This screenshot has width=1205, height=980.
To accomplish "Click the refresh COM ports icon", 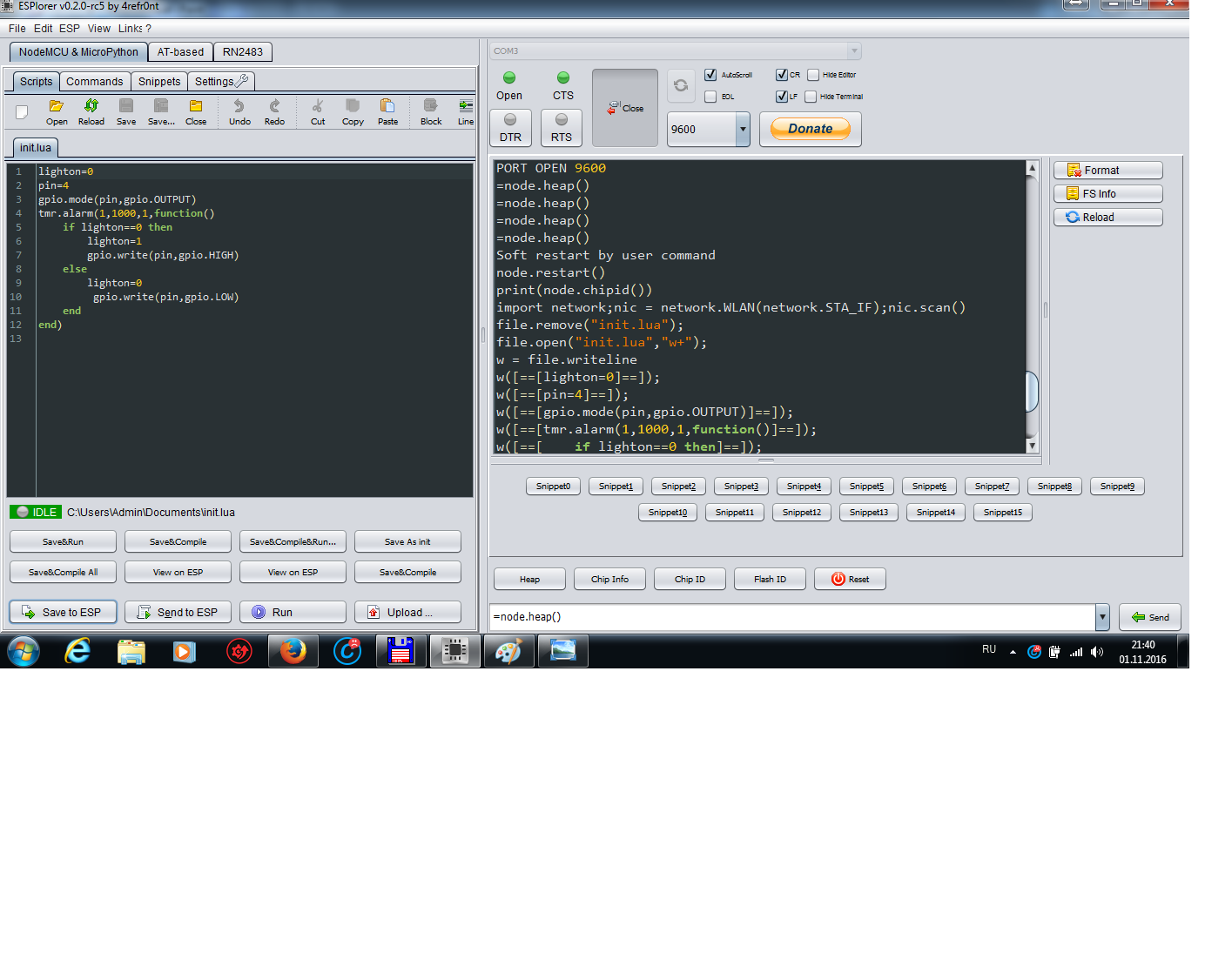I will pyautogui.click(x=681, y=85).
